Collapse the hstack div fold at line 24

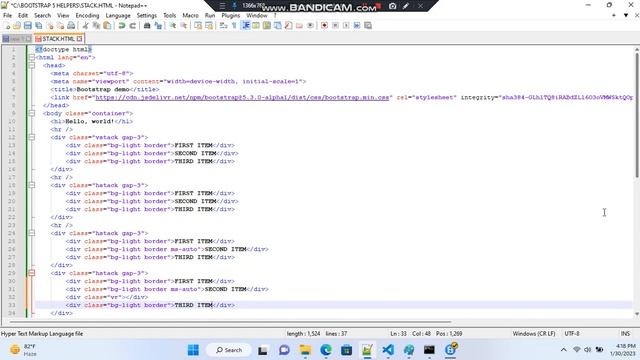pyautogui.click(x=31, y=233)
